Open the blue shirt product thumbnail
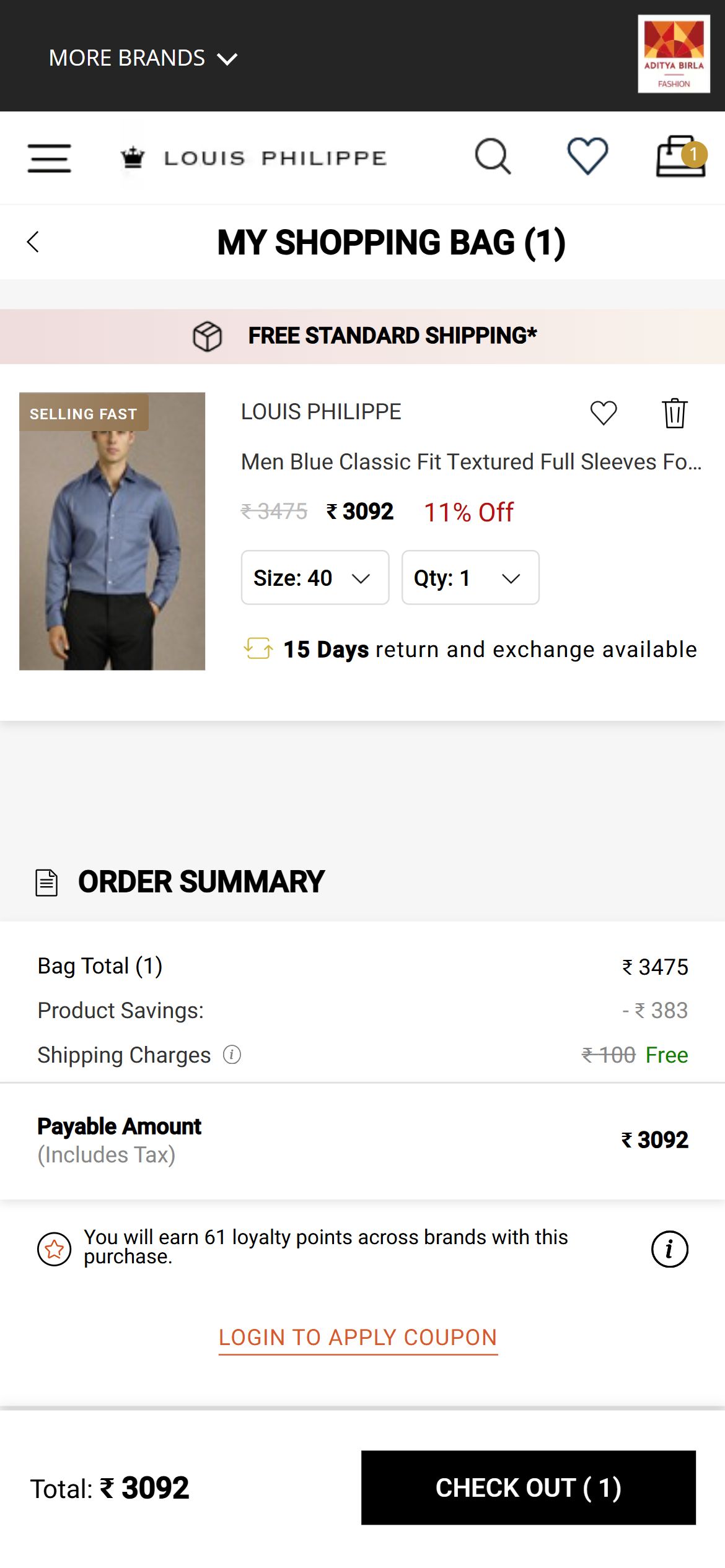725x1568 pixels. [112, 531]
